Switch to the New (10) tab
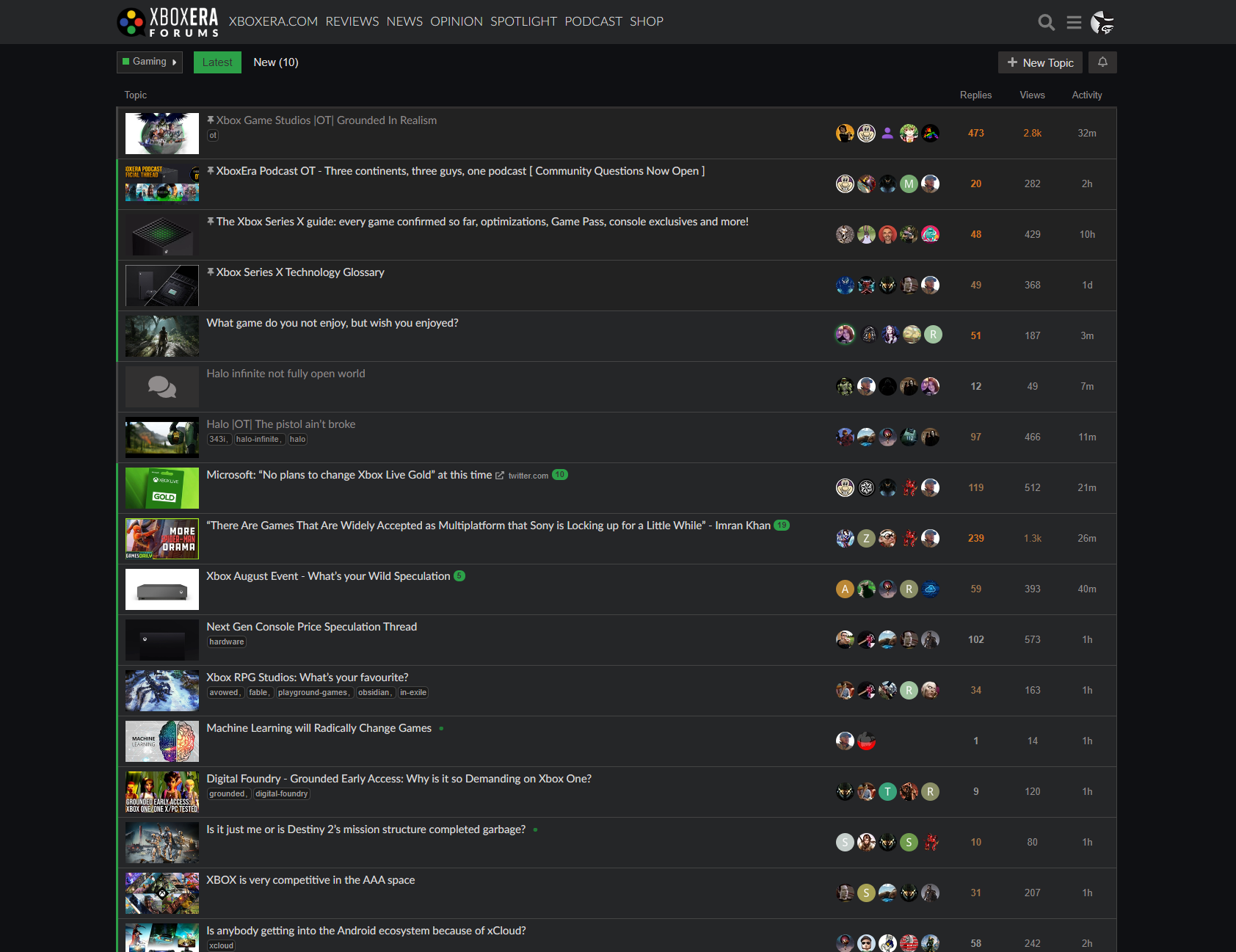The width and height of the screenshot is (1236, 952). [276, 62]
